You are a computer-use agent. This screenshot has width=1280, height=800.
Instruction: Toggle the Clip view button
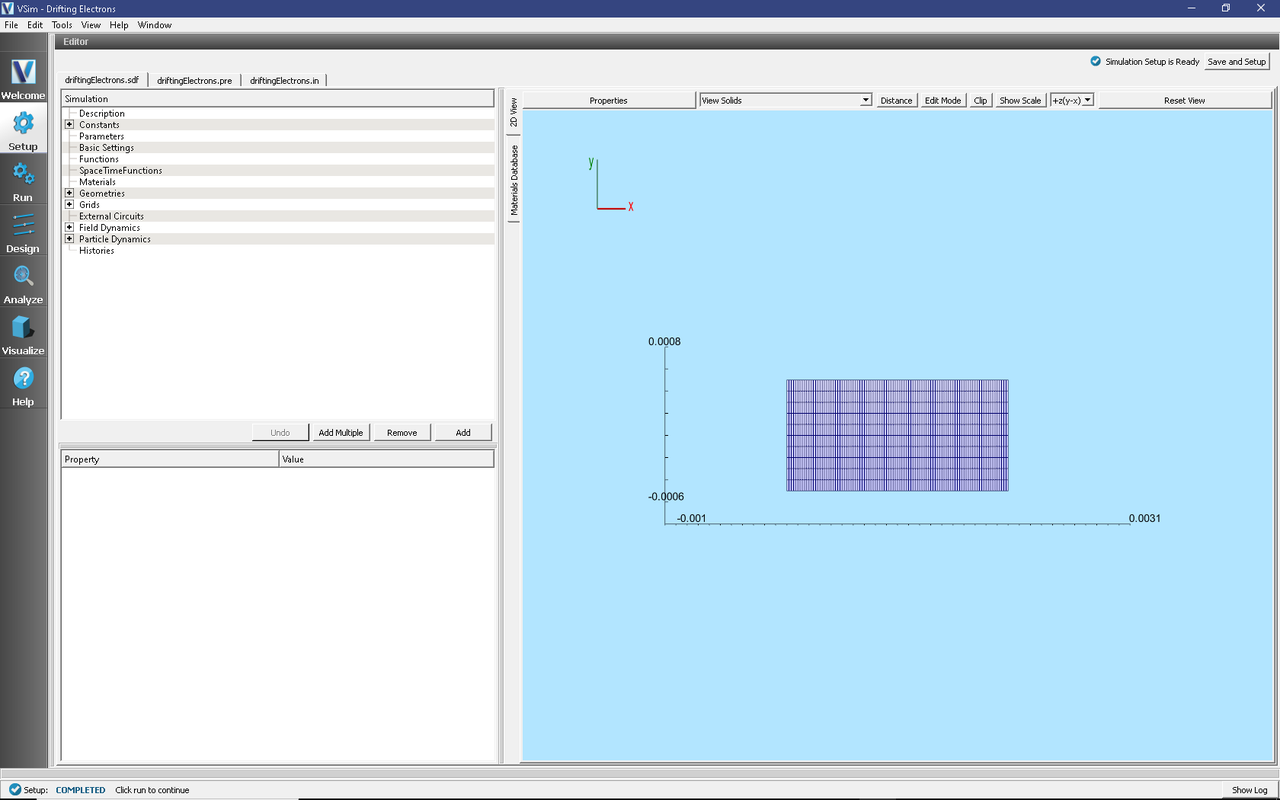[980, 100]
